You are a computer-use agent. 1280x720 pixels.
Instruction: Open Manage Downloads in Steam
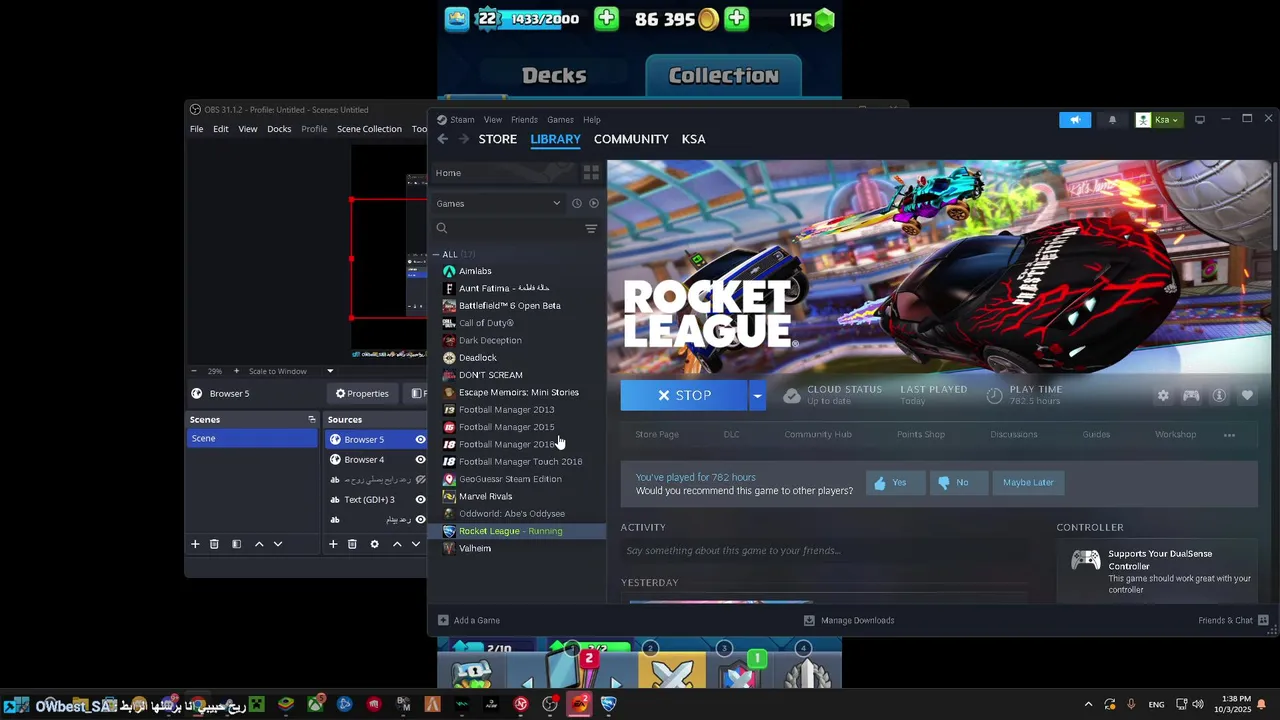[x=850, y=620]
